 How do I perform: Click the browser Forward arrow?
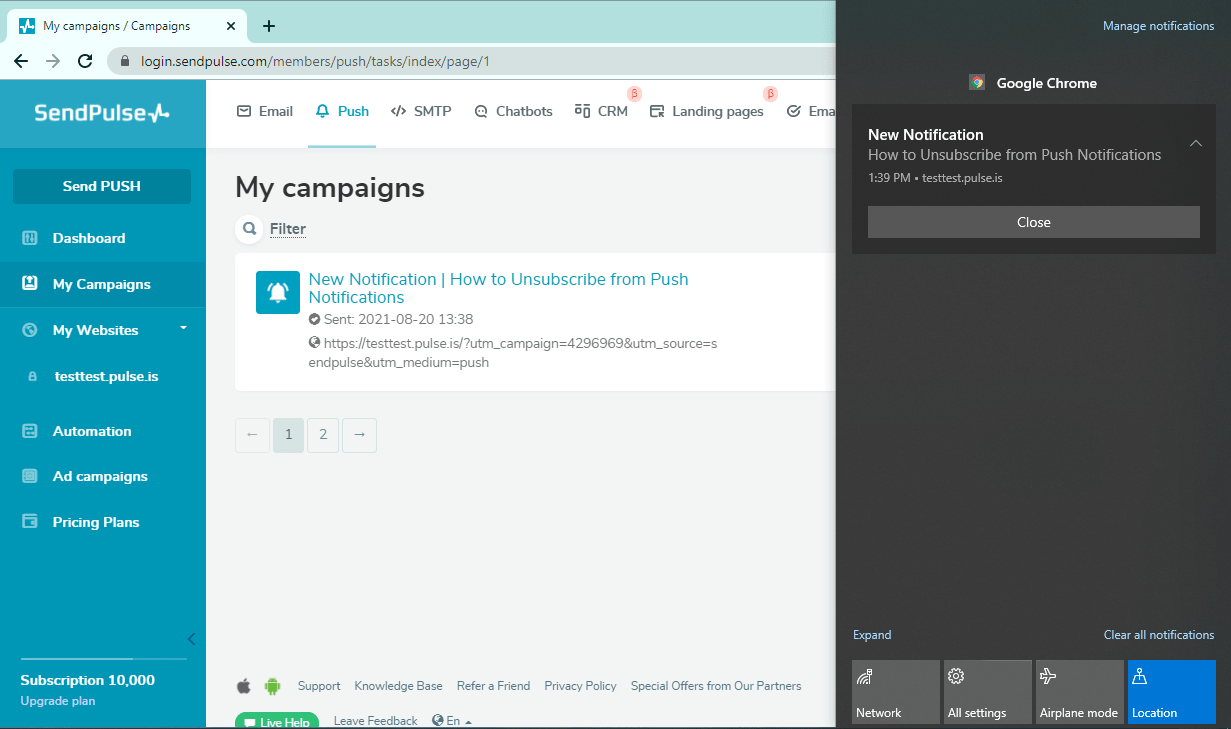pyautogui.click(x=53, y=61)
